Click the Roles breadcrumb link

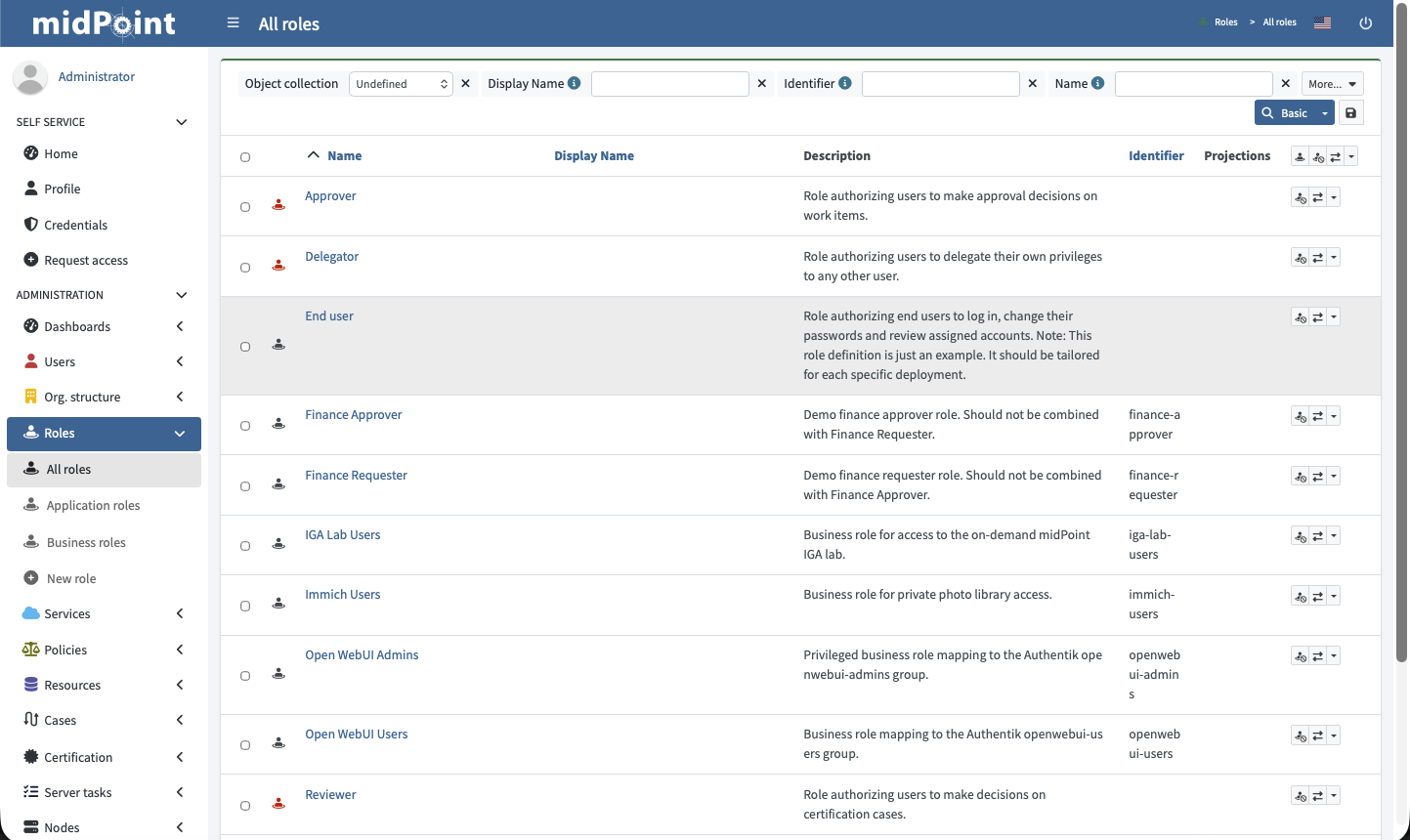pyautogui.click(x=1226, y=22)
